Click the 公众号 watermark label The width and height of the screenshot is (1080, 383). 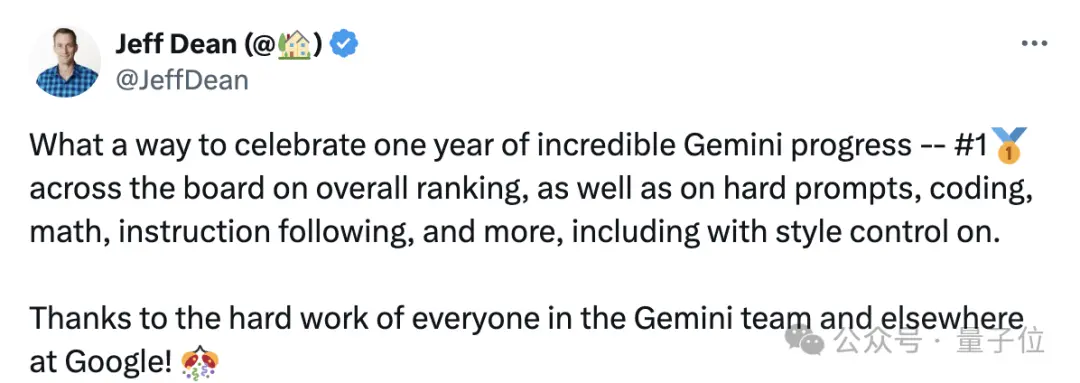[x=877, y=341]
